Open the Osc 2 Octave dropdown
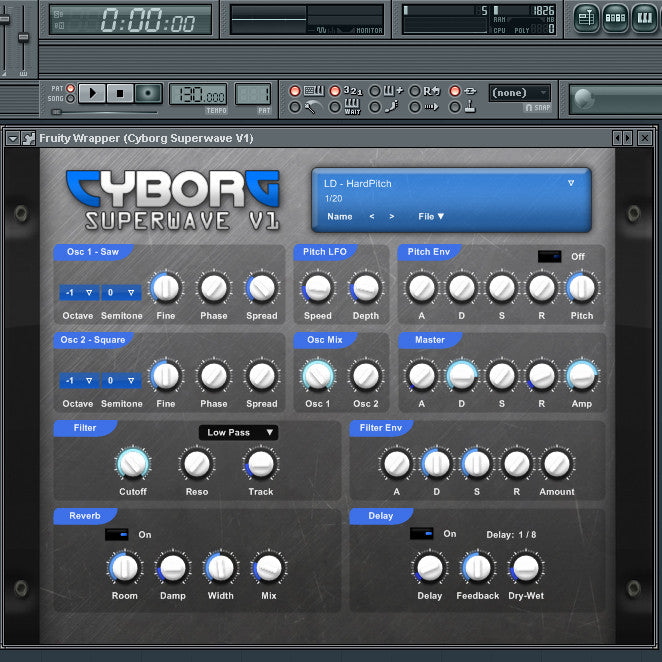Screen dimensions: 662x662 [79, 380]
